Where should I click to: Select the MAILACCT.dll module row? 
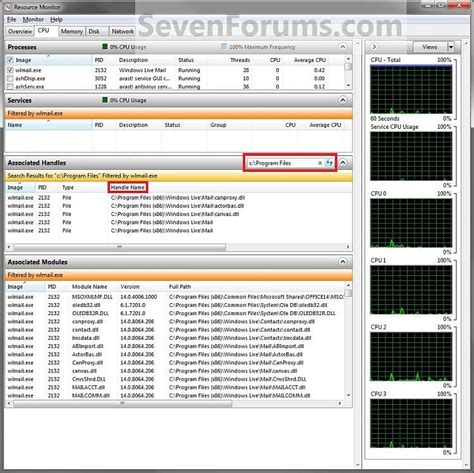175,387
